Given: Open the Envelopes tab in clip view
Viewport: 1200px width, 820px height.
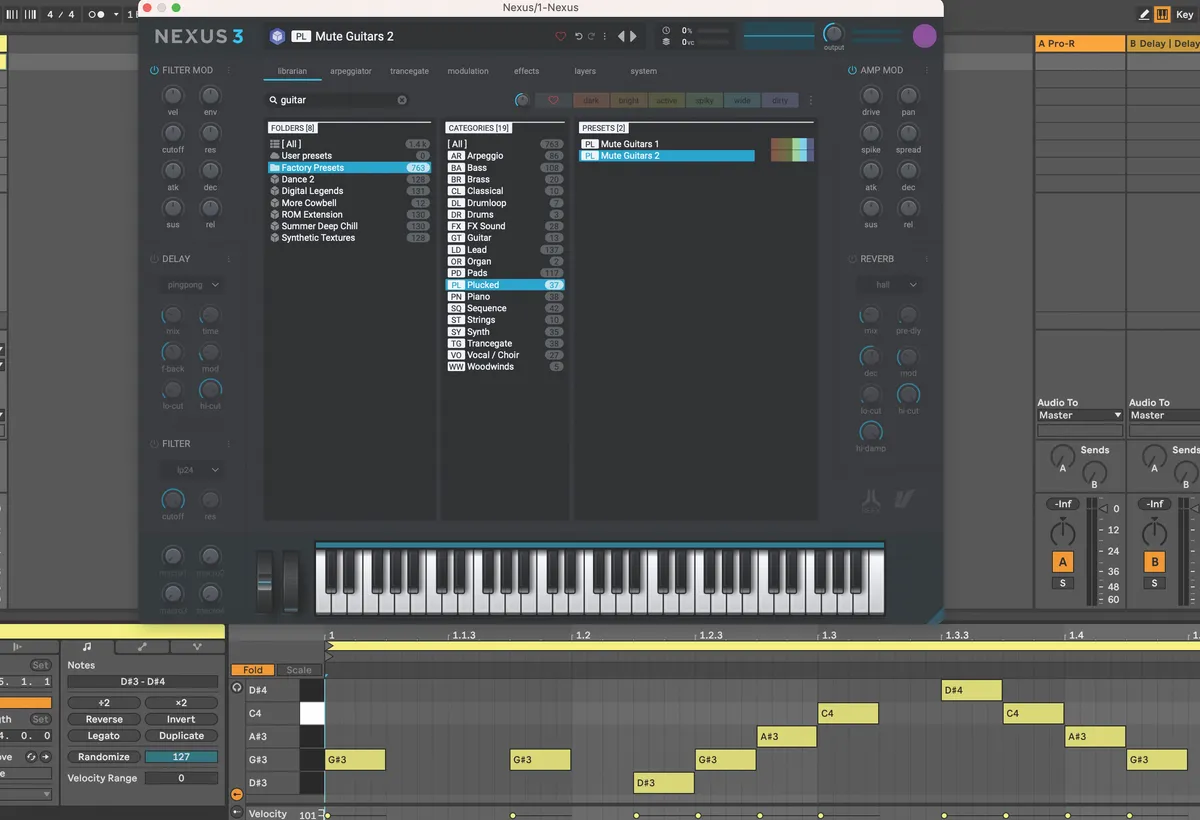Looking at the screenshot, I should pos(142,647).
